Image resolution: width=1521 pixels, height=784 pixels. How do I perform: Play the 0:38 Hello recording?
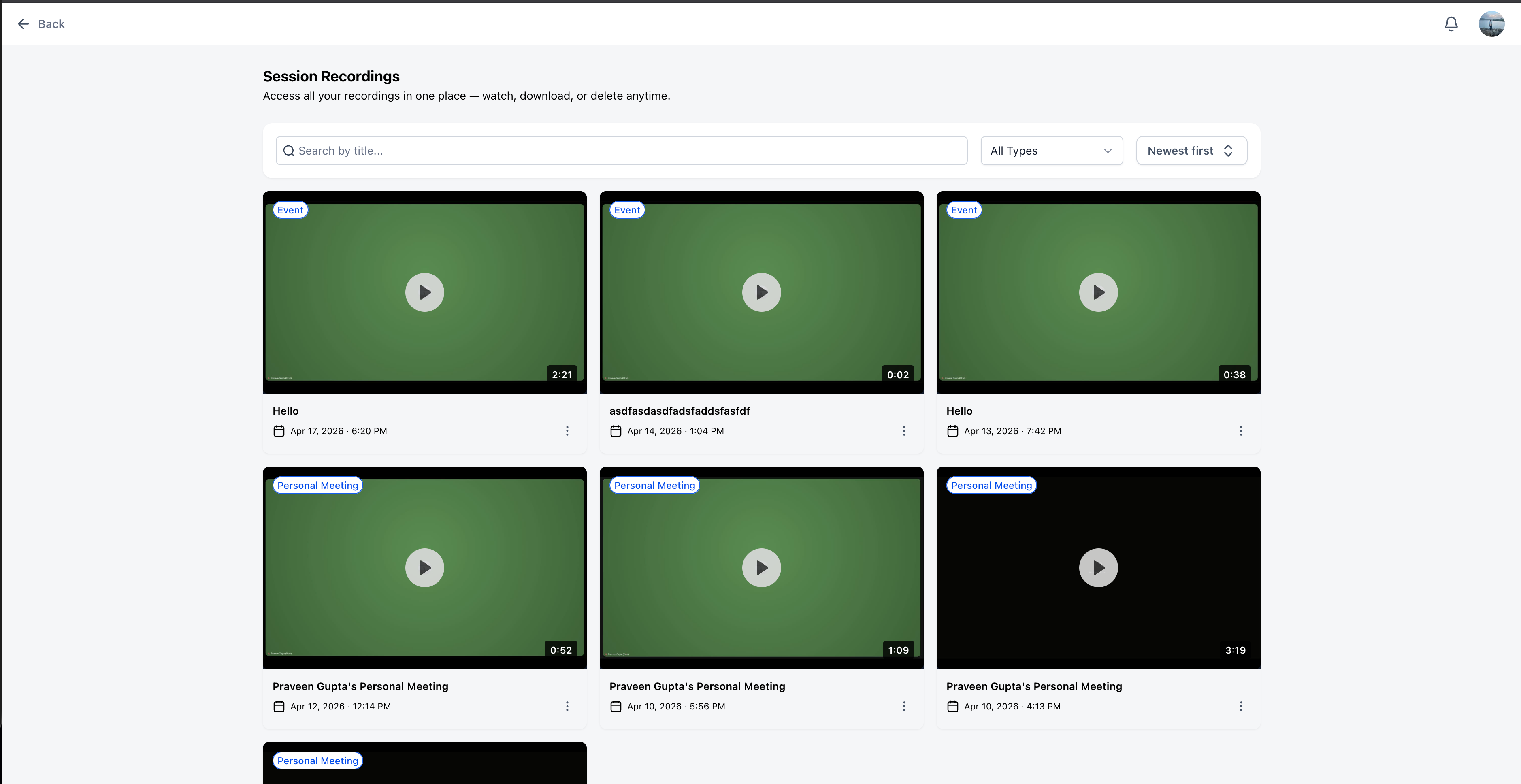tap(1098, 292)
